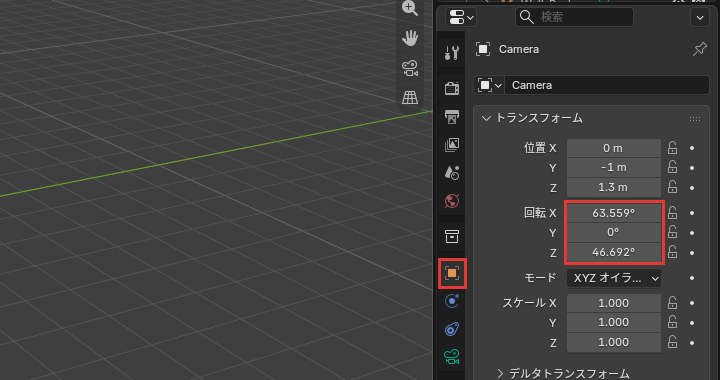Open properties editor type dropdown

(461, 17)
